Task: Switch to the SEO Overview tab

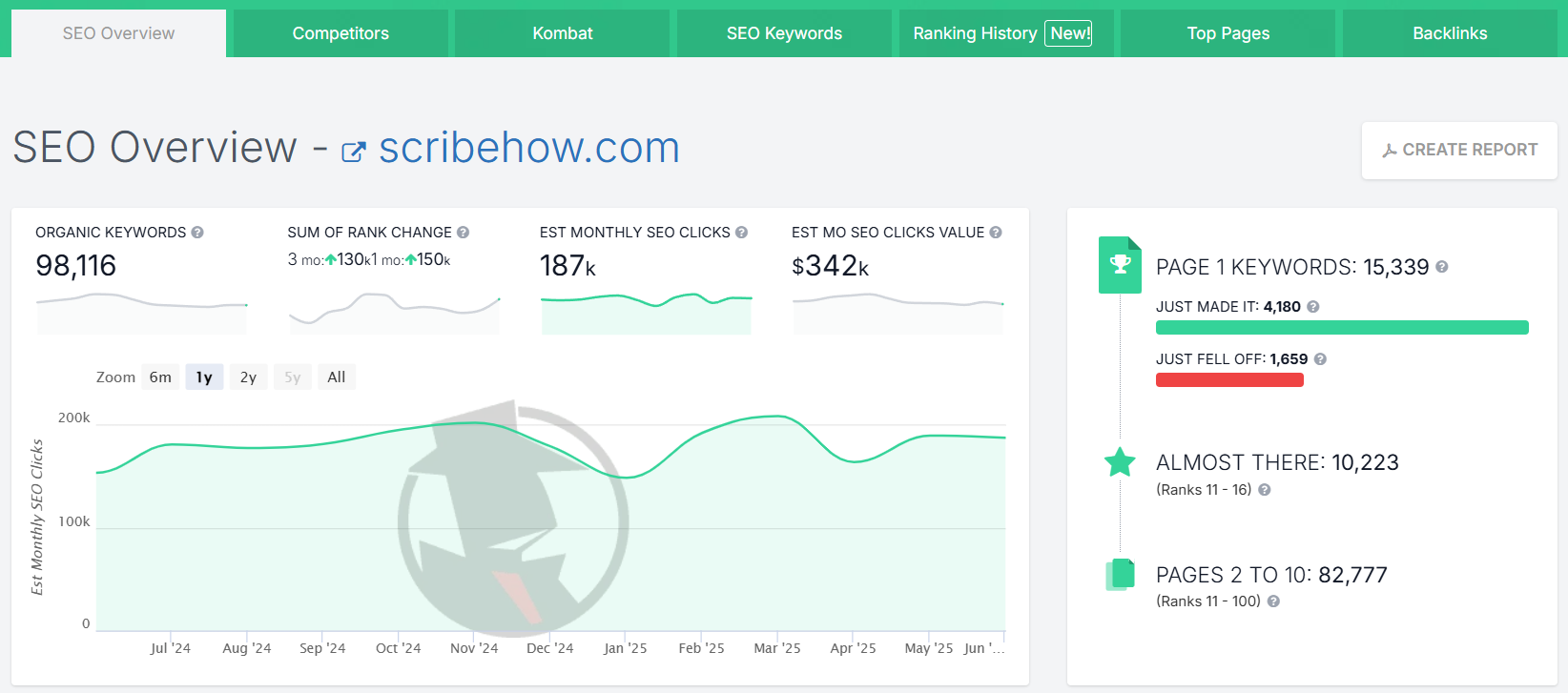Action: pyautogui.click(x=118, y=33)
